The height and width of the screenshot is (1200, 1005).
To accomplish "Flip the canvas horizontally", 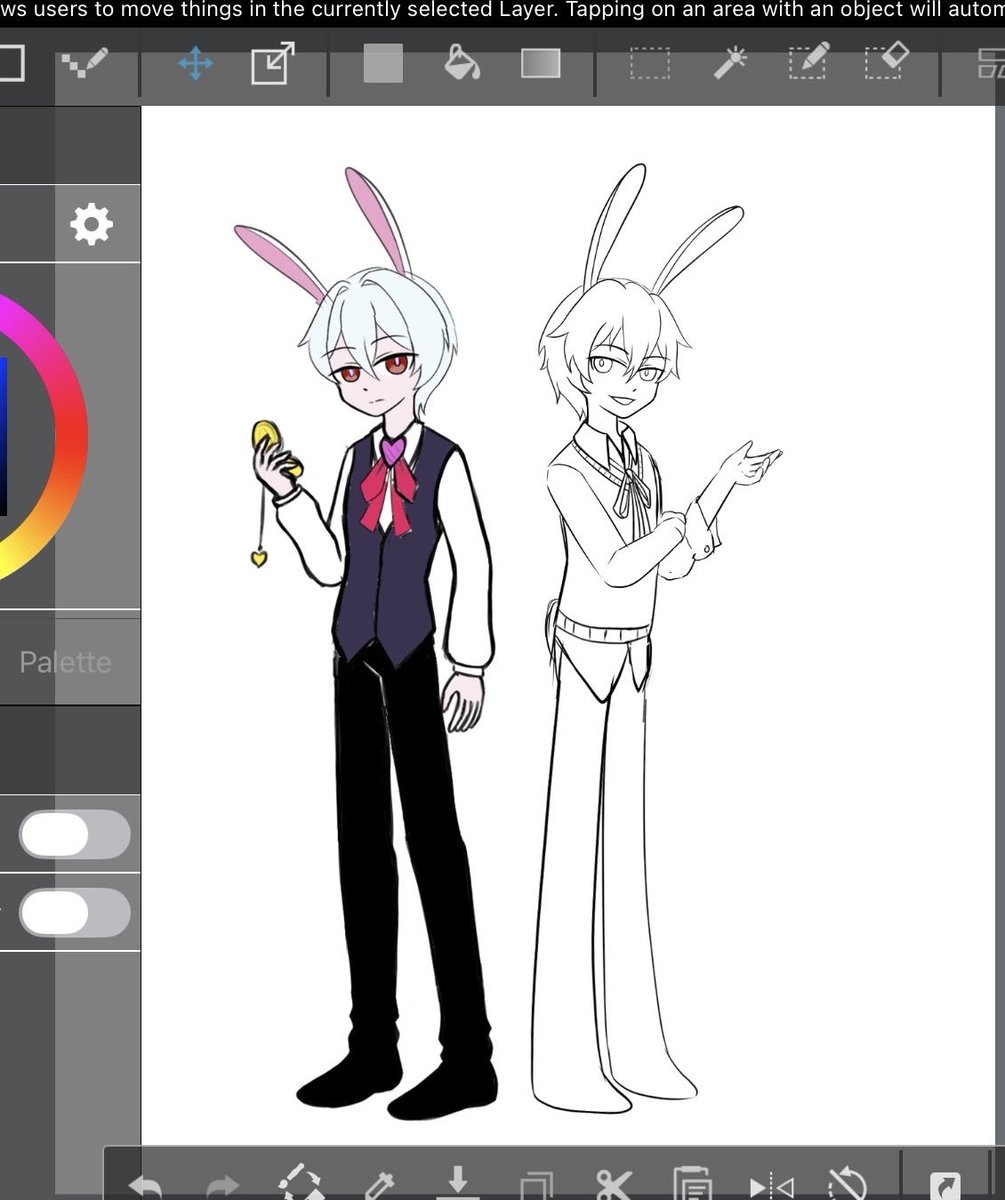I will [x=771, y=1186].
